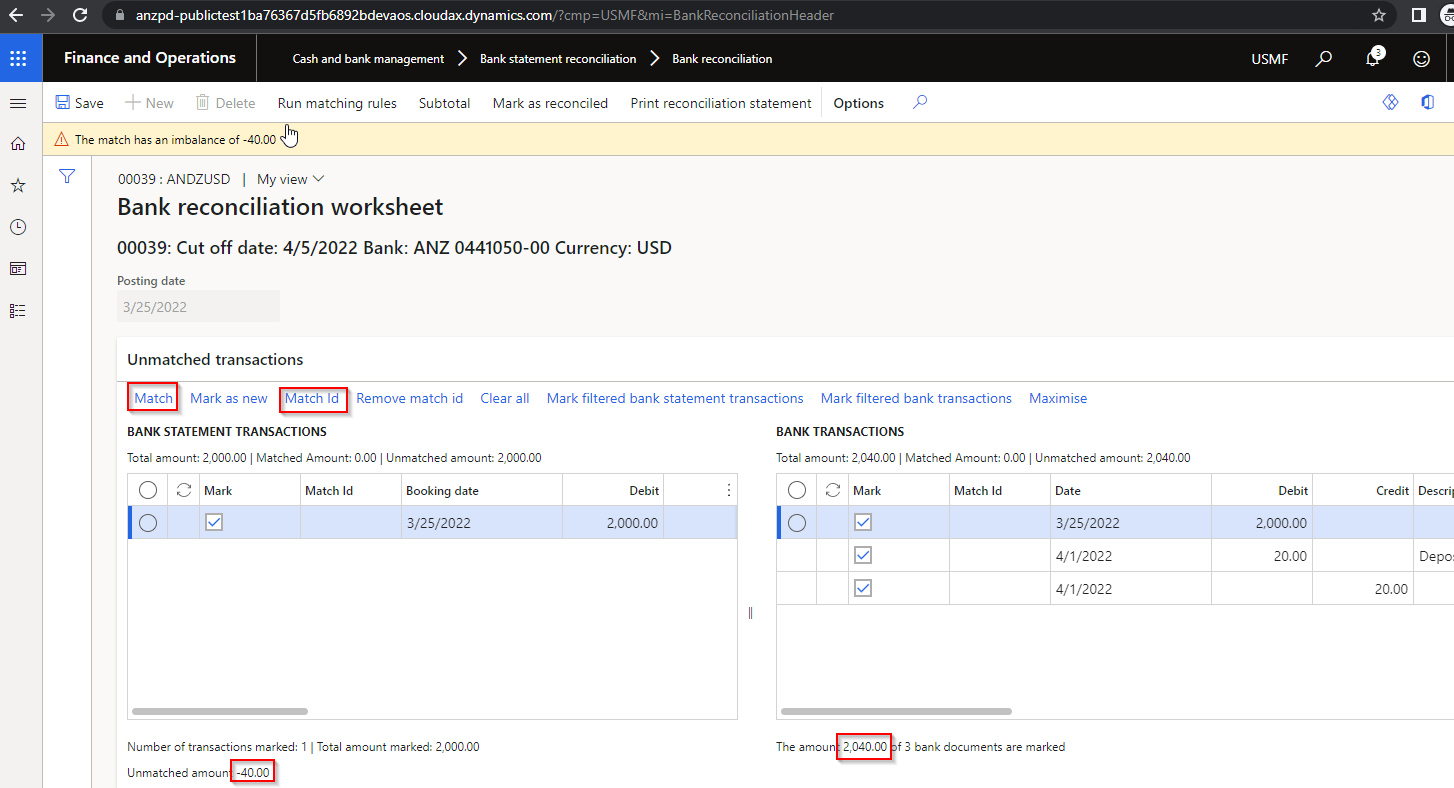Uncheck Mark for 20.00 credit bank transaction
This screenshot has height=788, width=1454.
click(x=863, y=588)
